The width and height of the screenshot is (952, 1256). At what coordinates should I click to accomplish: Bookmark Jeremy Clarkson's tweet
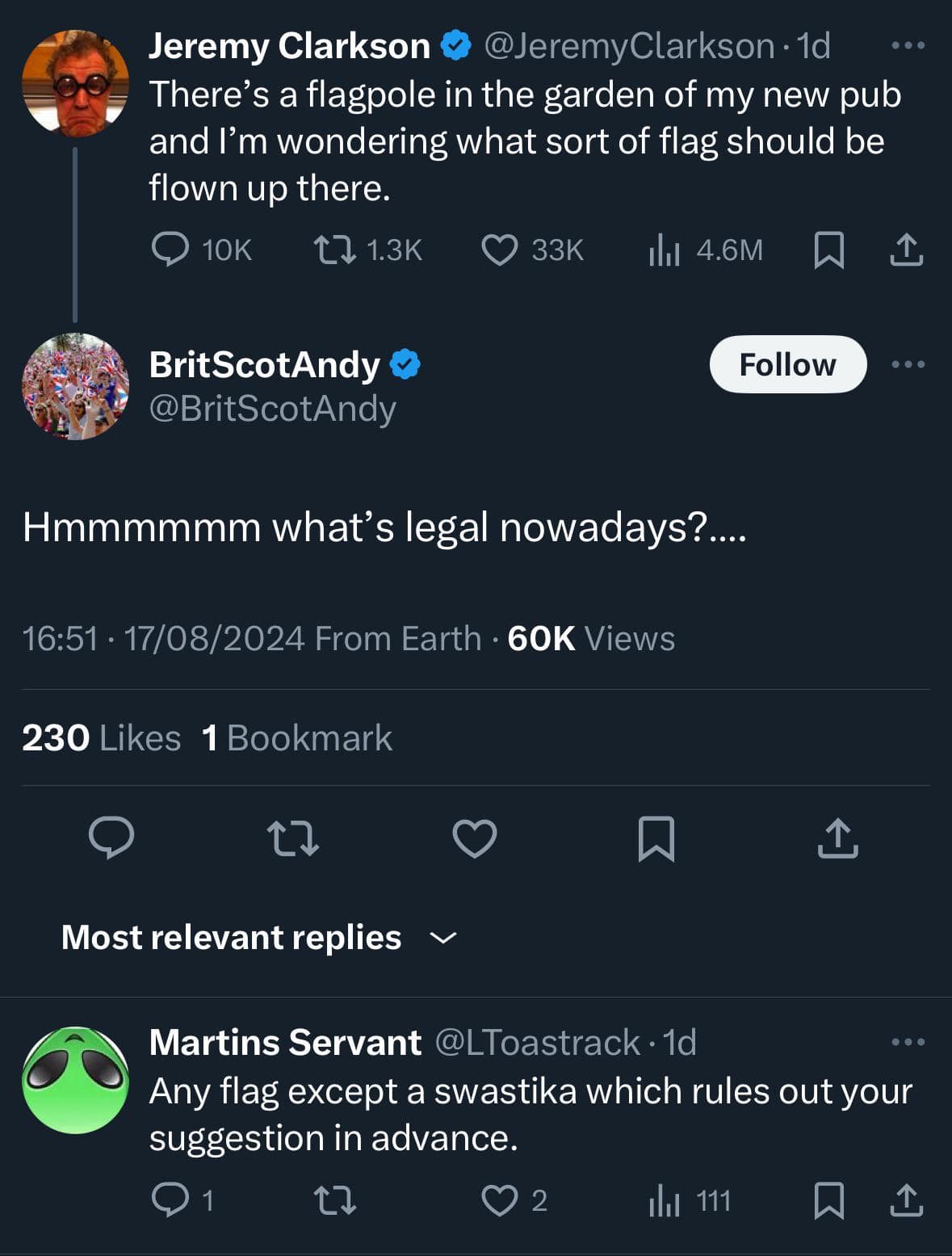click(x=828, y=250)
